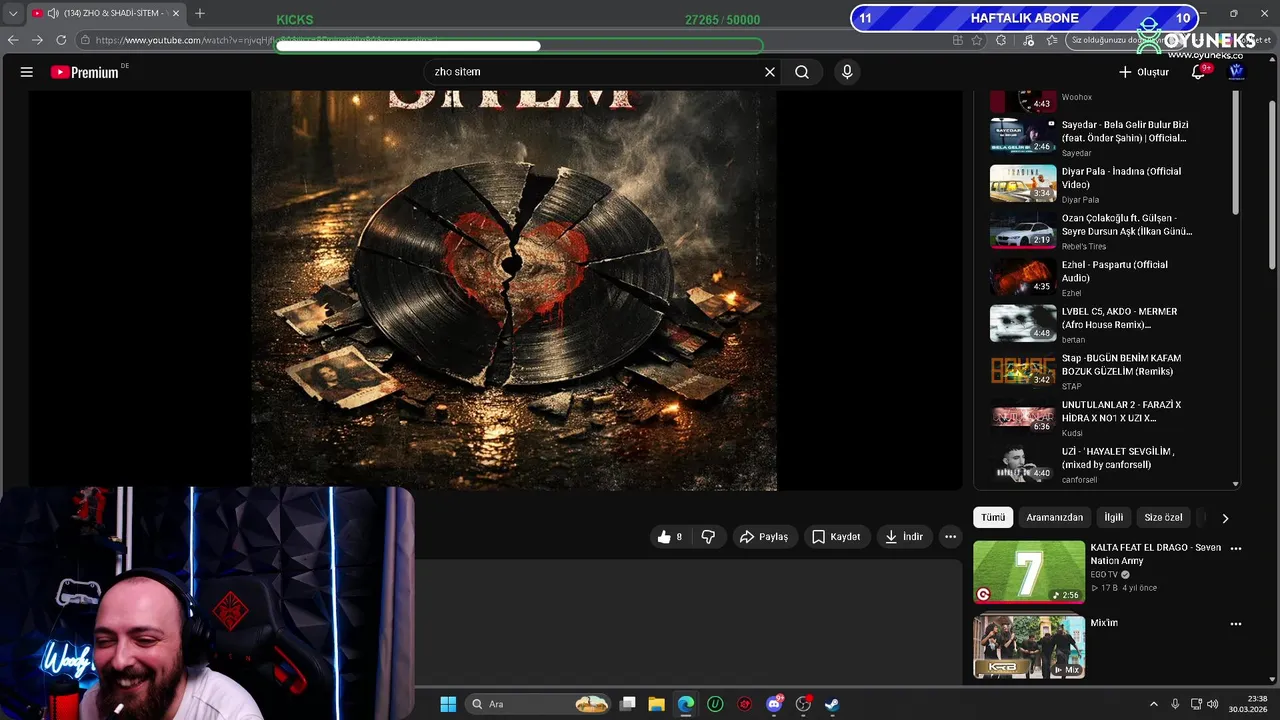Run search with the magnifier button
This screenshot has width=1280, height=720.
[802, 72]
